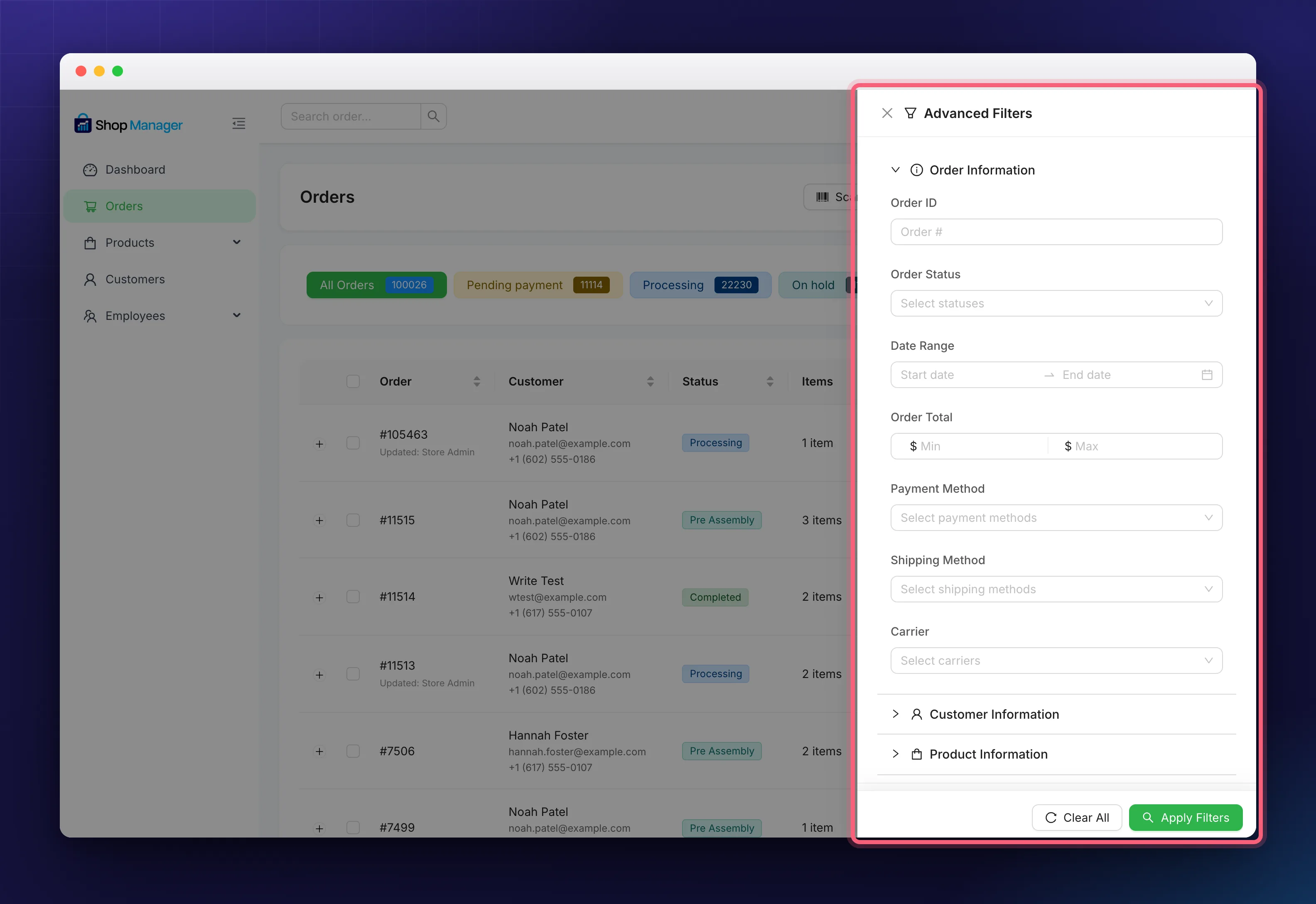Open Customers in the sidebar

pos(160,279)
